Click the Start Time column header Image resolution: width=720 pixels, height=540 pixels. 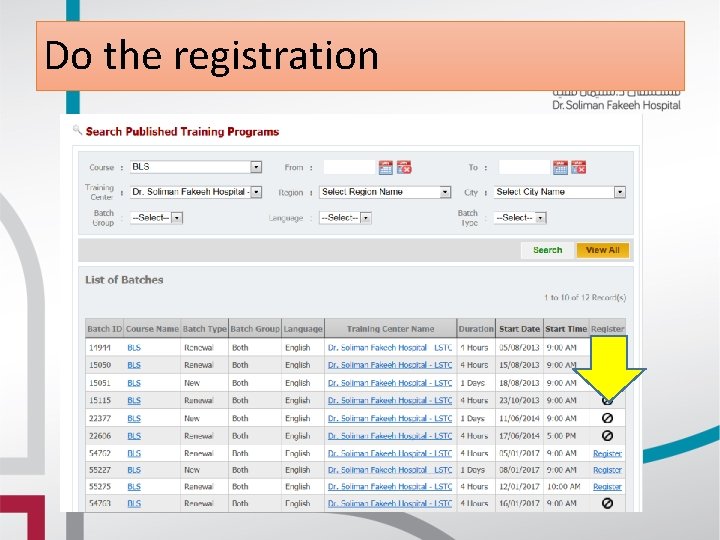tap(566, 329)
